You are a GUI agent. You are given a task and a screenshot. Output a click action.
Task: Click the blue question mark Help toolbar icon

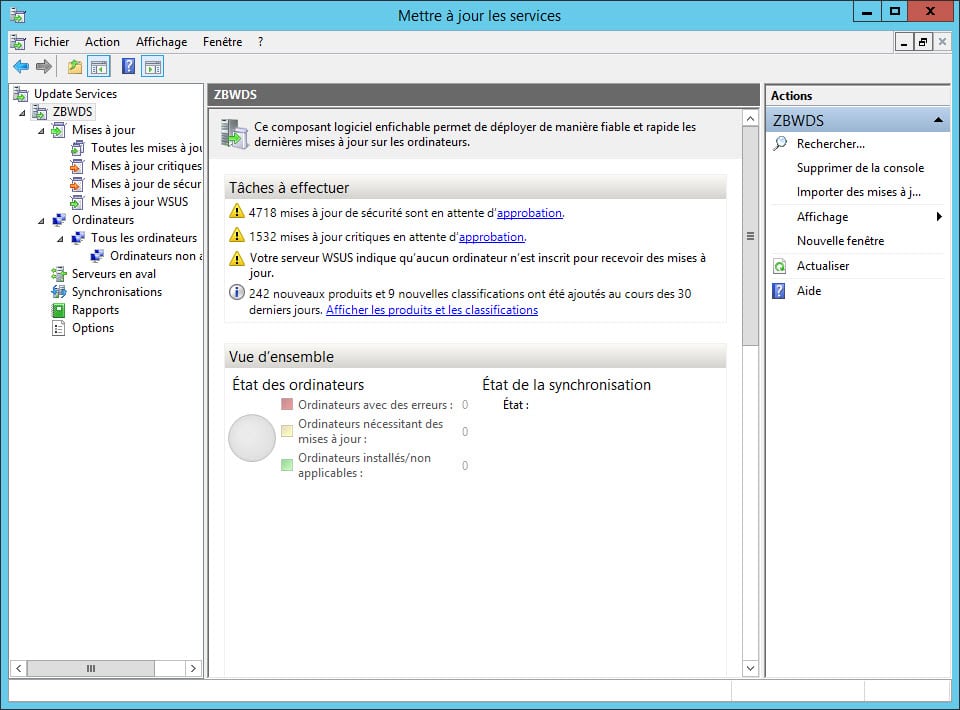pyautogui.click(x=128, y=67)
